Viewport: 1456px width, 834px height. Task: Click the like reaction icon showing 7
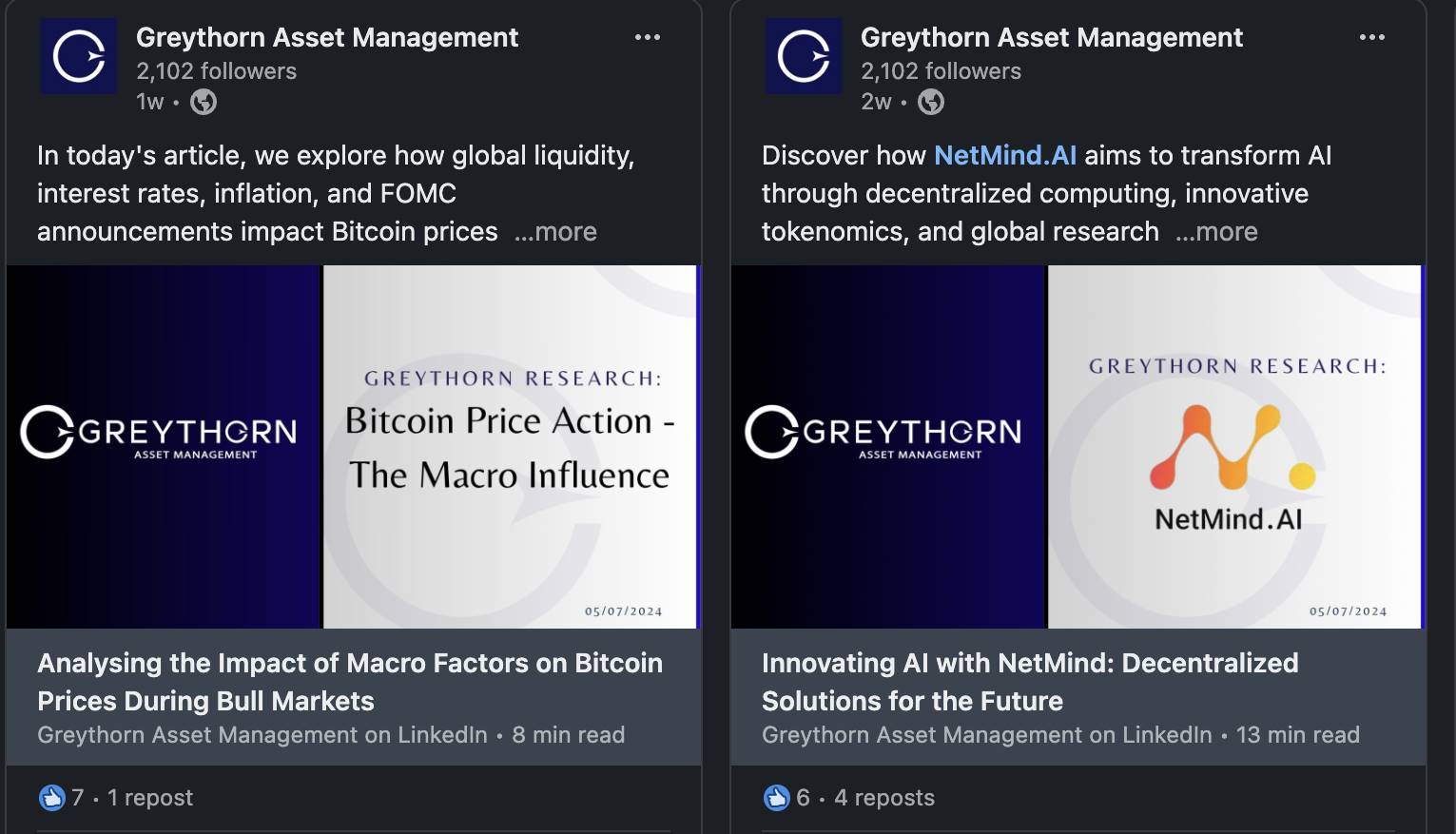coord(51,798)
